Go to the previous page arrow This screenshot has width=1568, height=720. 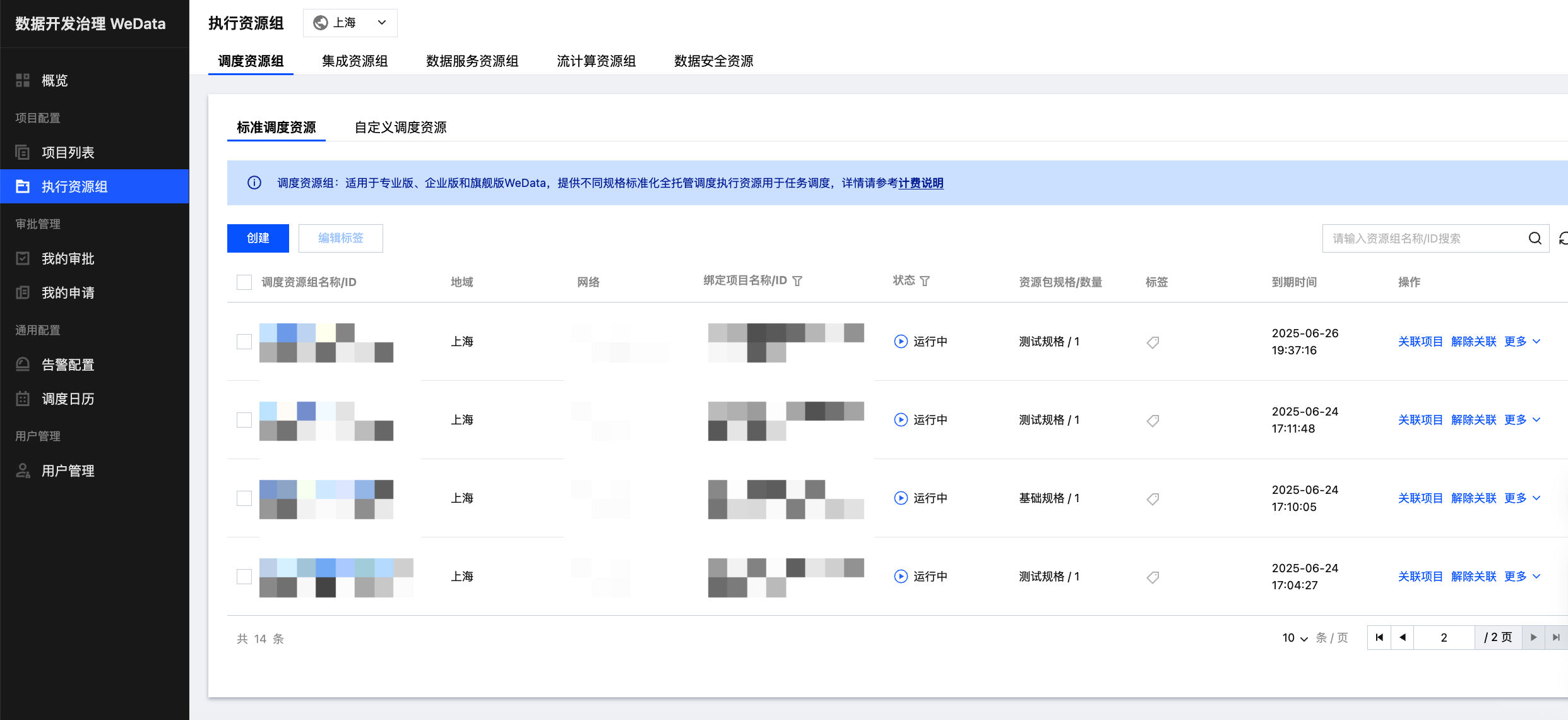1402,637
